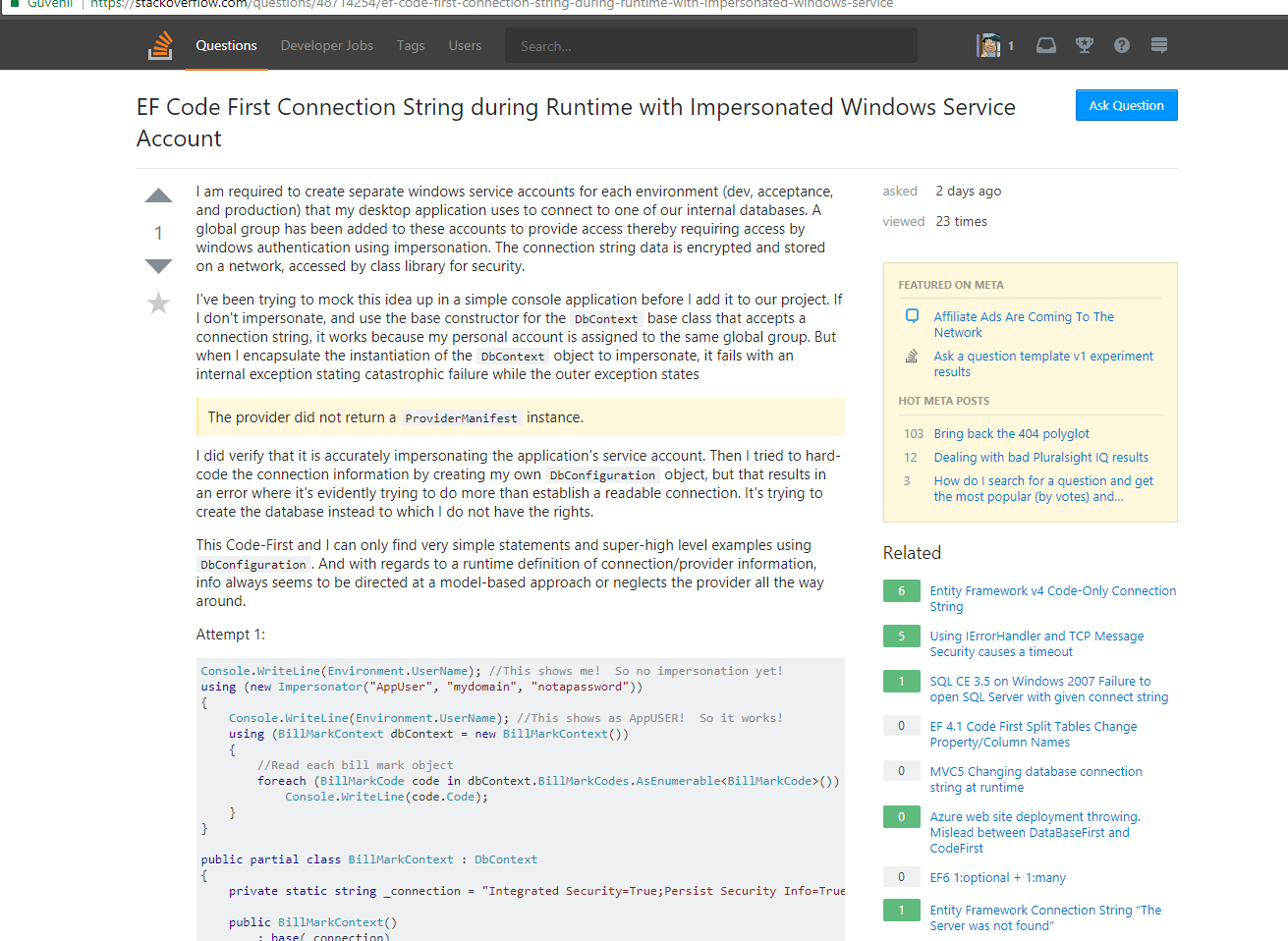Click the 'HOT META POSTS' heading
This screenshot has width=1288, height=941.
(943, 401)
